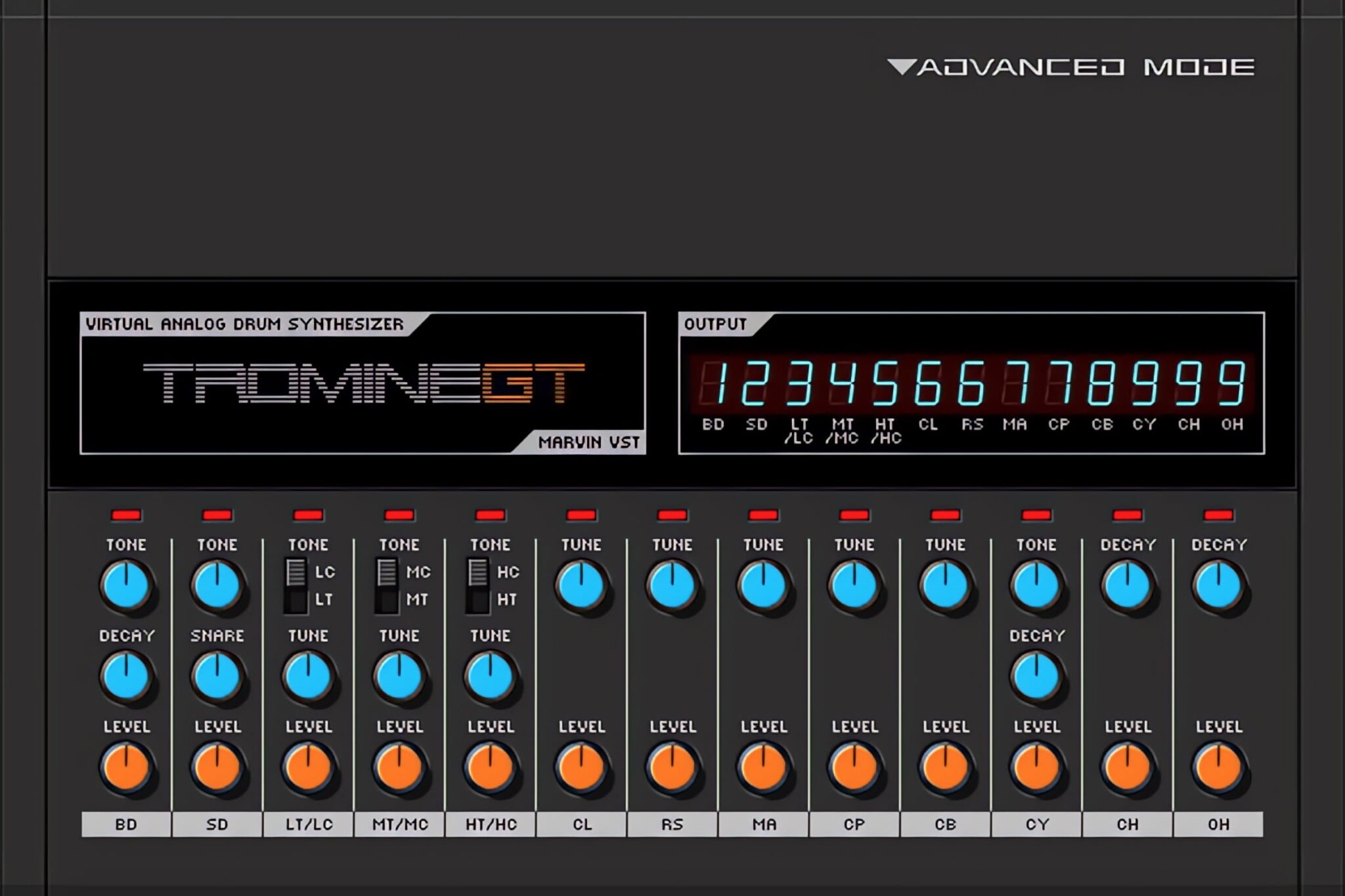
Task: Click the CL Tune blue knob
Action: (581, 585)
